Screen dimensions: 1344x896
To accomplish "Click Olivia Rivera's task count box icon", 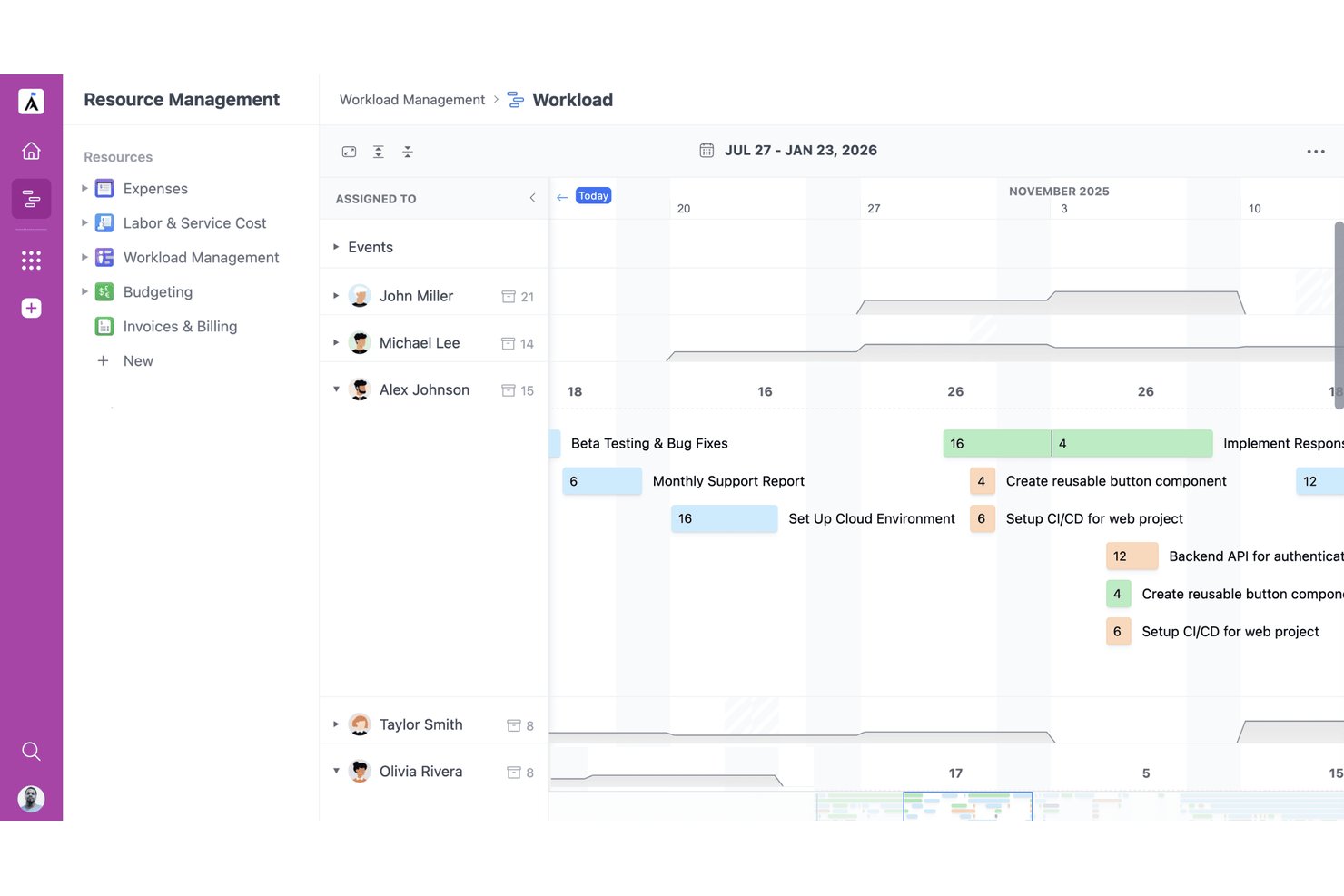I will pyautogui.click(x=514, y=773).
